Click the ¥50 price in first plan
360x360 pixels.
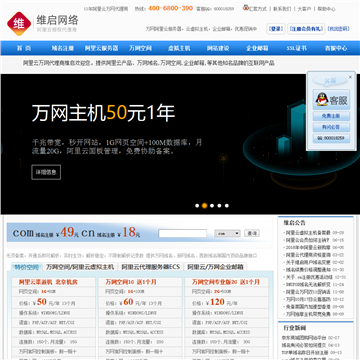(x=42, y=302)
